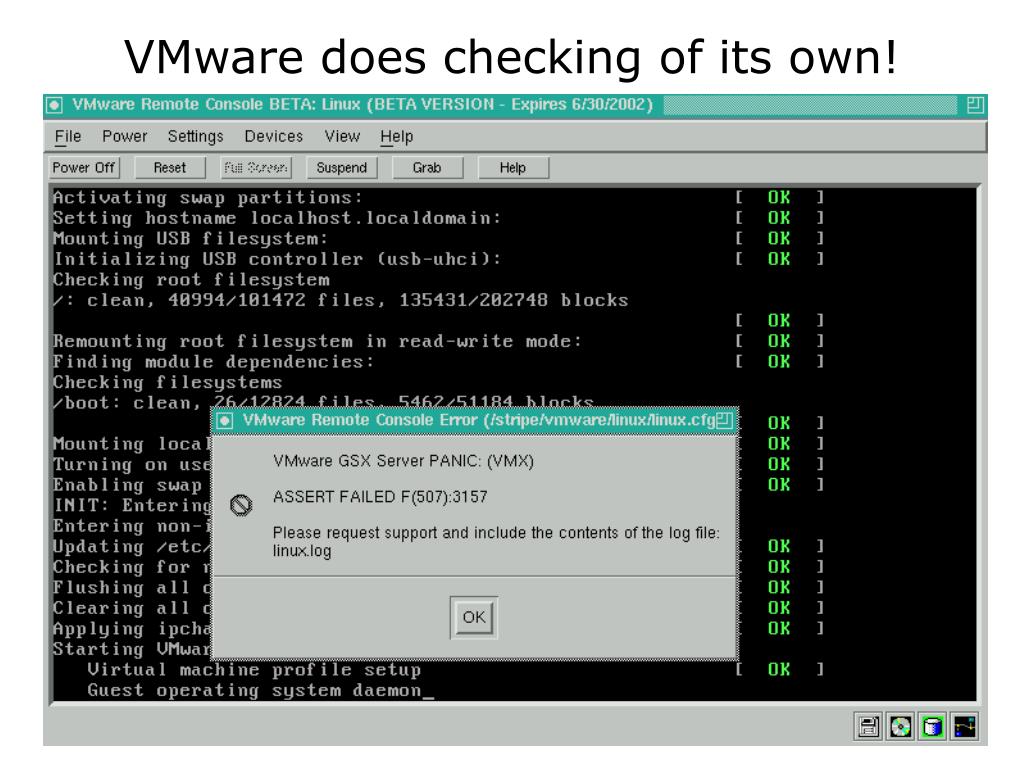This screenshot has width=1024, height=768.
Task: Click the "/: clean, 40994/101472 files" line
Action: tap(340, 300)
